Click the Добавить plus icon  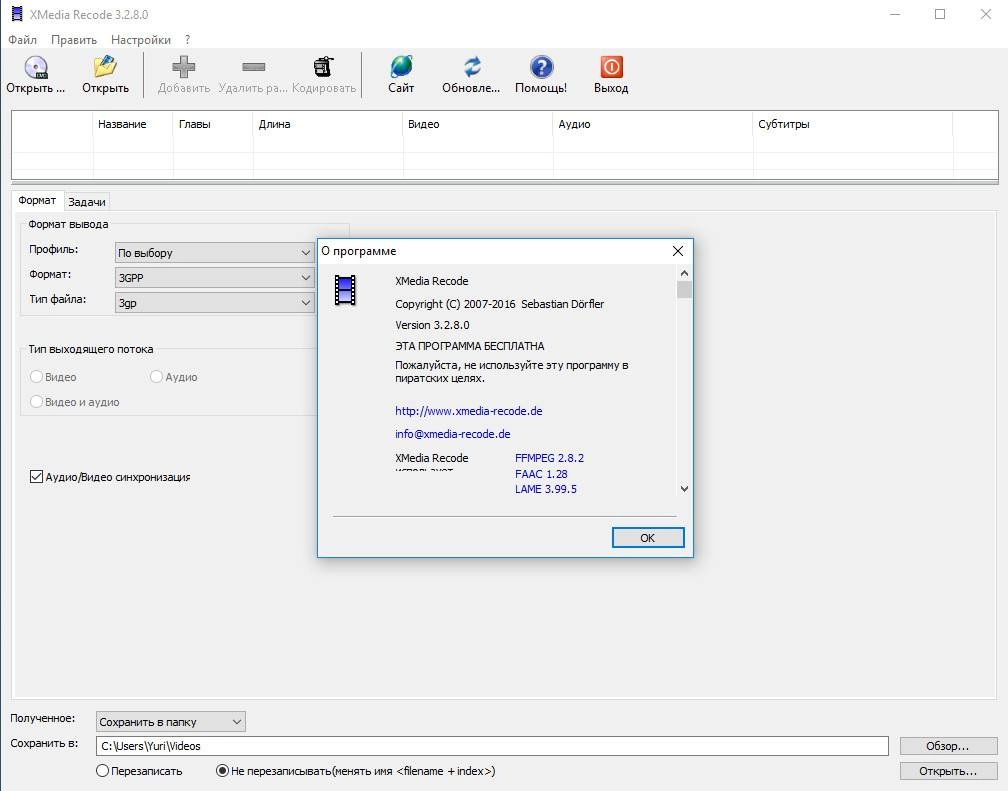tap(184, 67)
